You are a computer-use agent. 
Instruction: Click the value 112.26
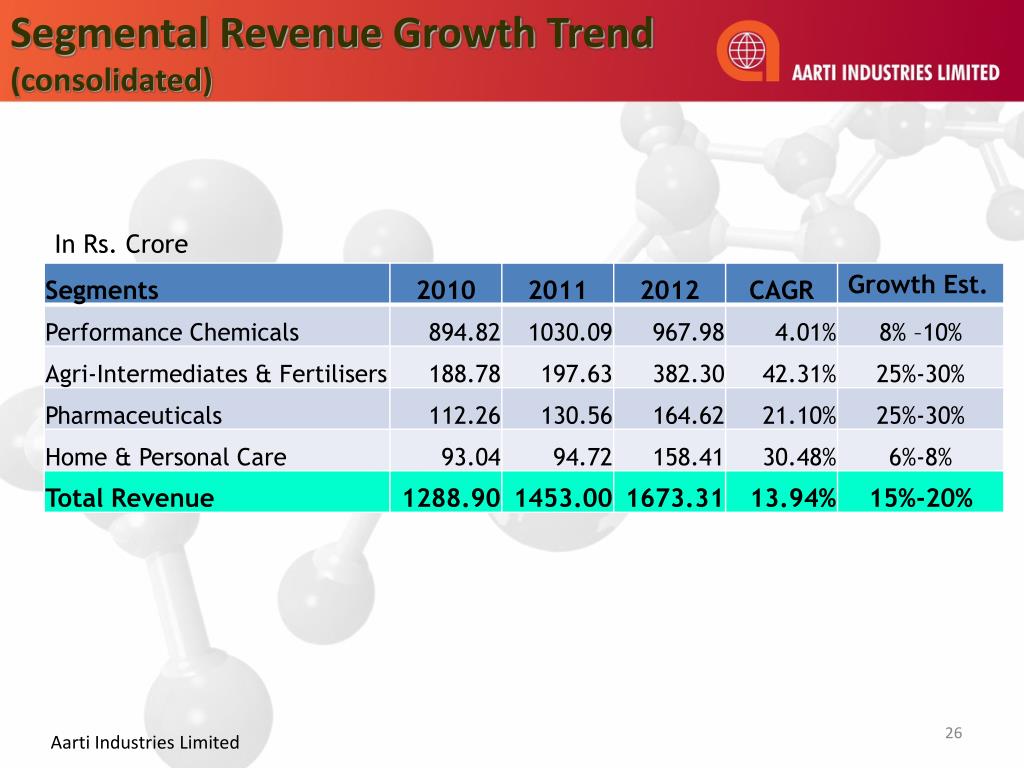464,415
